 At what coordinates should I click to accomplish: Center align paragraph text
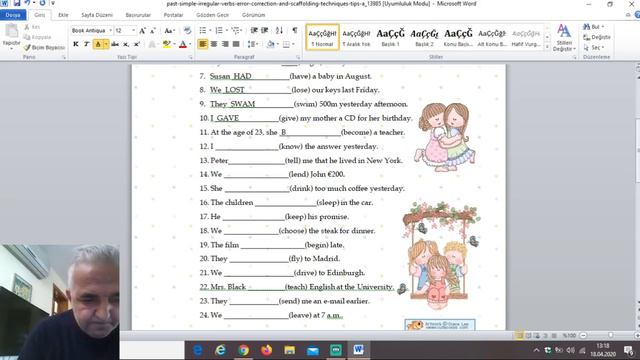(214, 44)
